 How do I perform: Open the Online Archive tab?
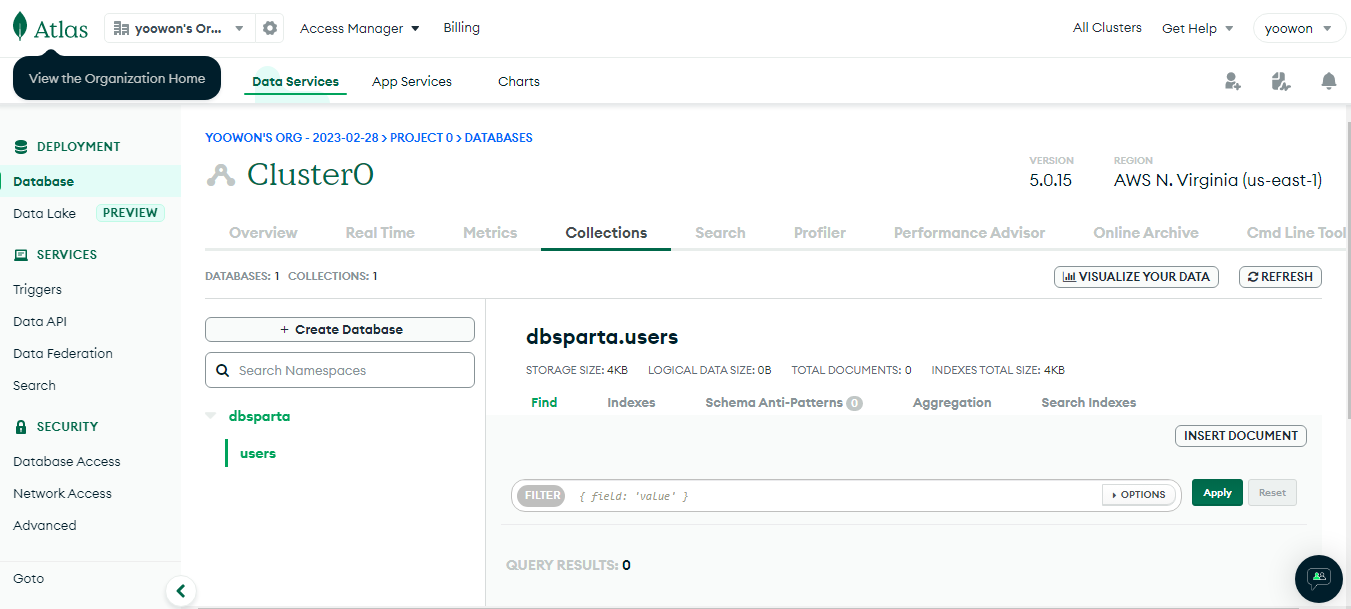point(1146,233)
